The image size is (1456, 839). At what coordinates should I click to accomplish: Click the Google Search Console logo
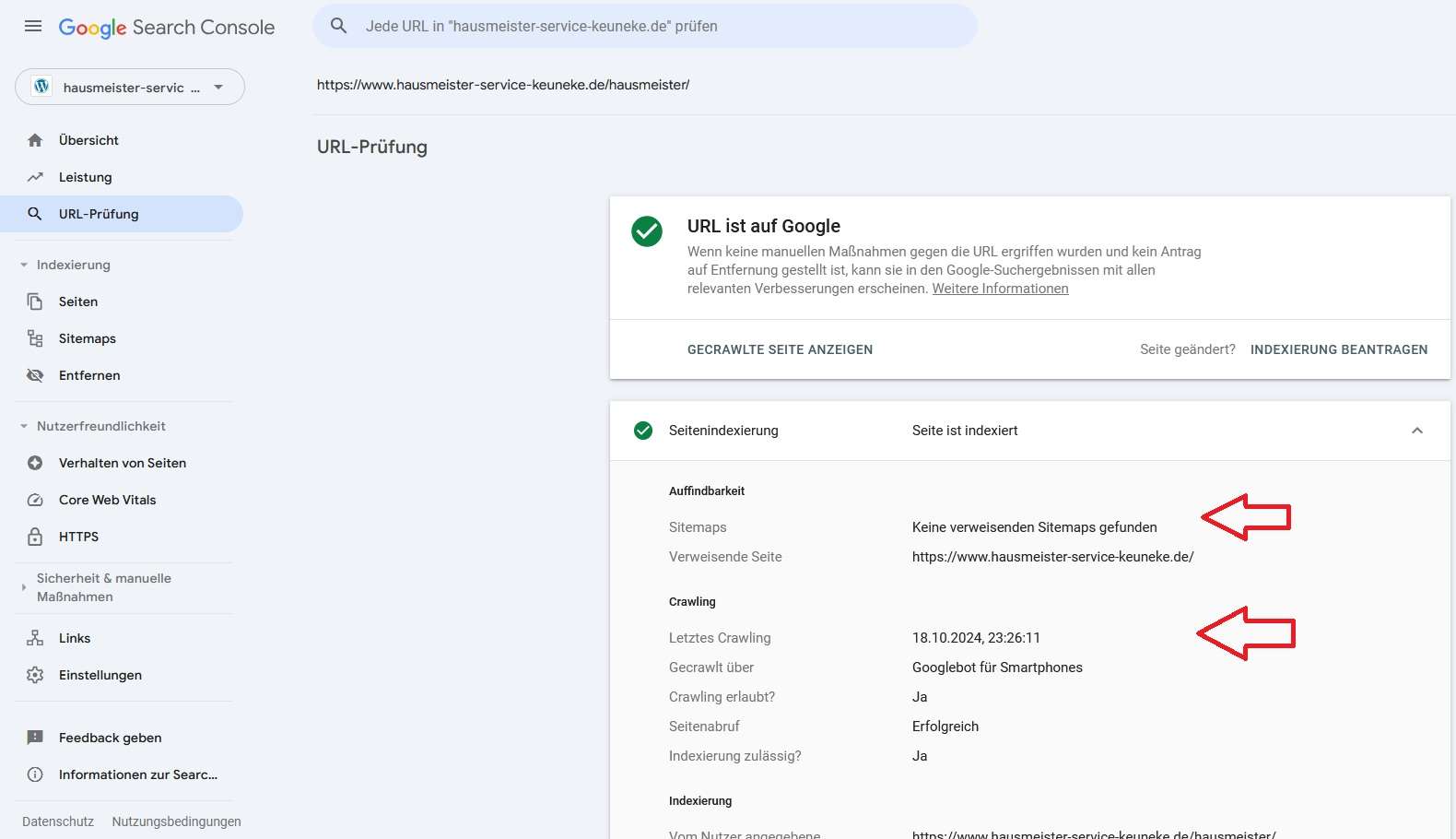pos(167,28)
